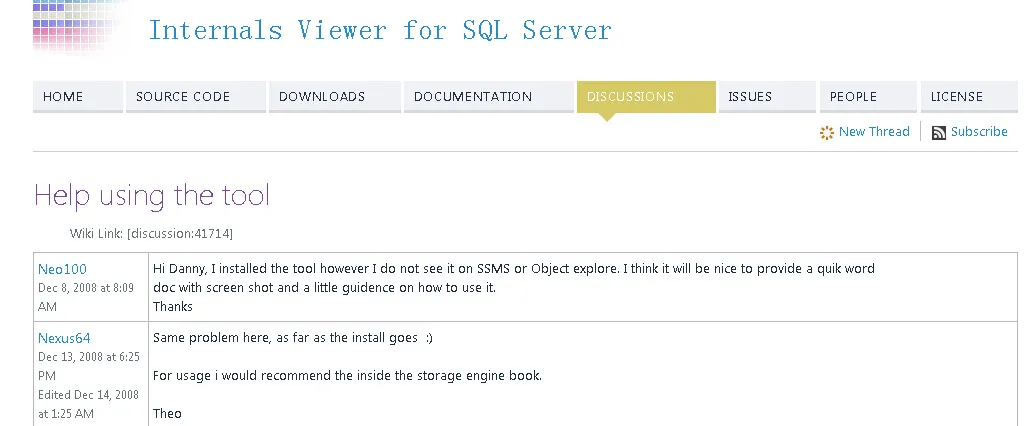Viewport: 1031px width, 426px height.
Task: Click the RSS feed icon beside Subscribe
Action: pos(938,133)
